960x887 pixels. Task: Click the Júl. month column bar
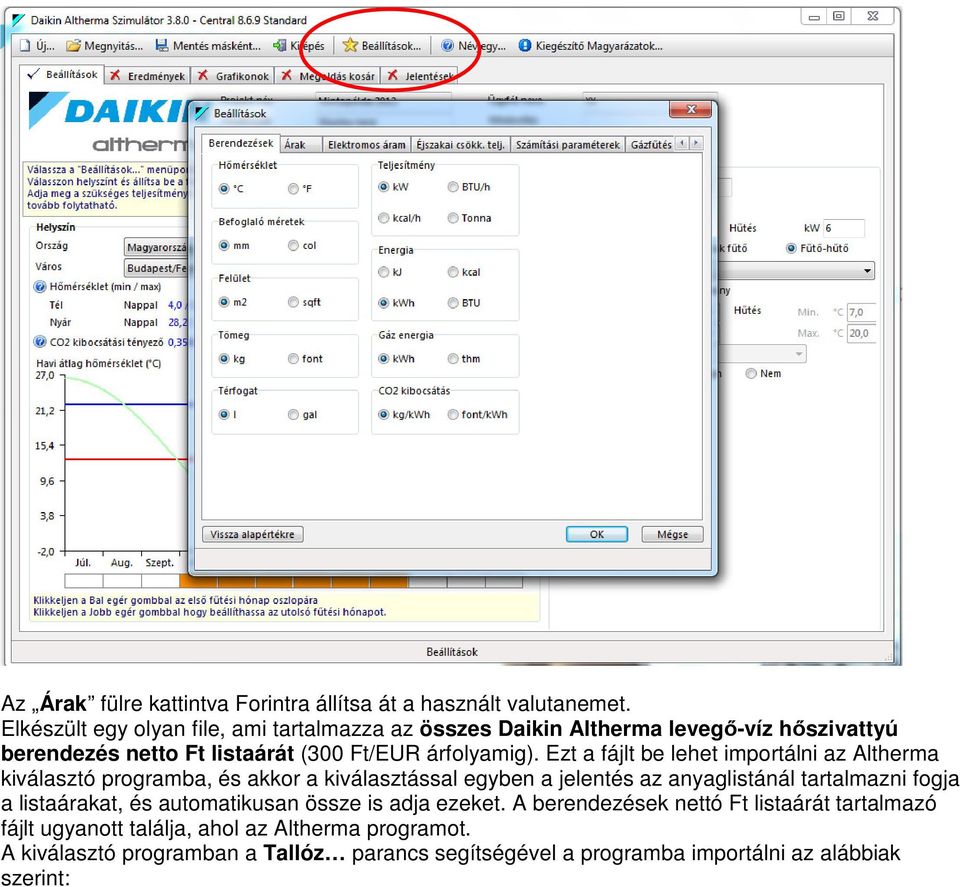[x=84, y=581]
